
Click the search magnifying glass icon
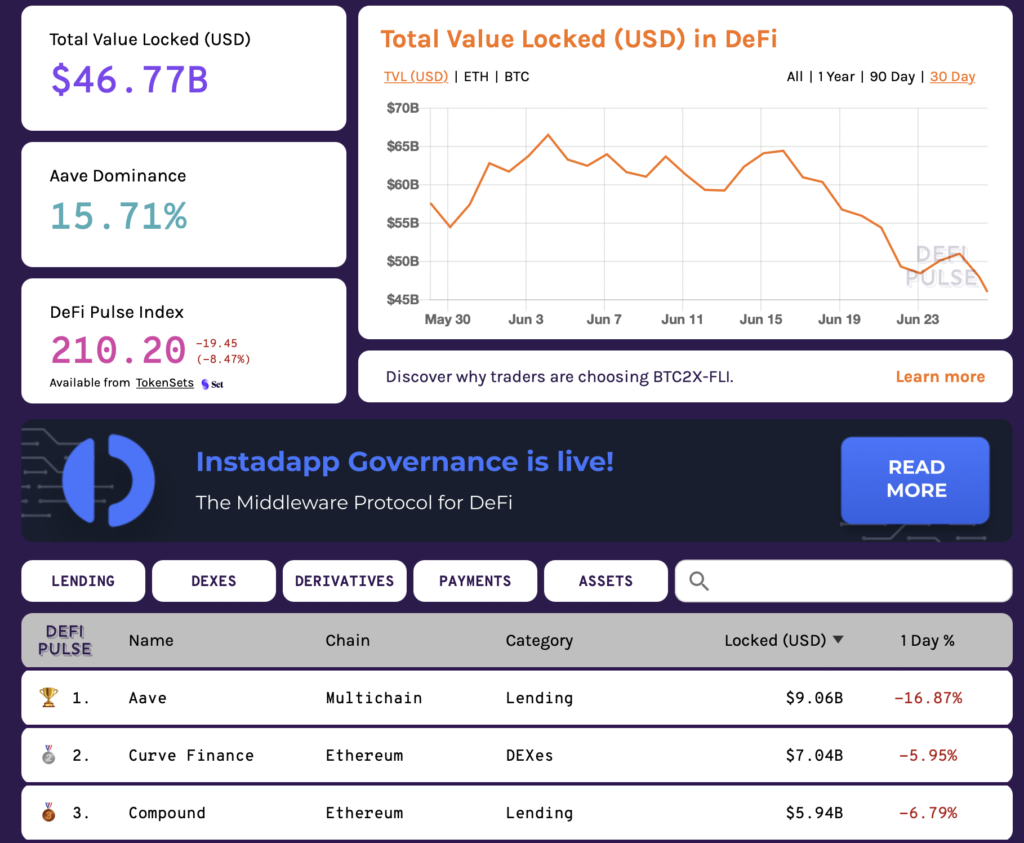(699, 581)
